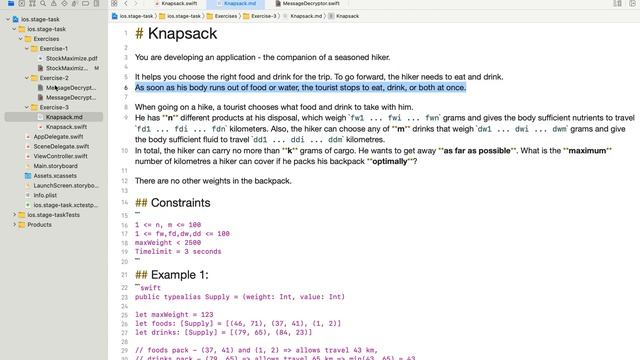
Task: Click the highlighted 'As soon as his body' line
Action: (x=300, y=87)
